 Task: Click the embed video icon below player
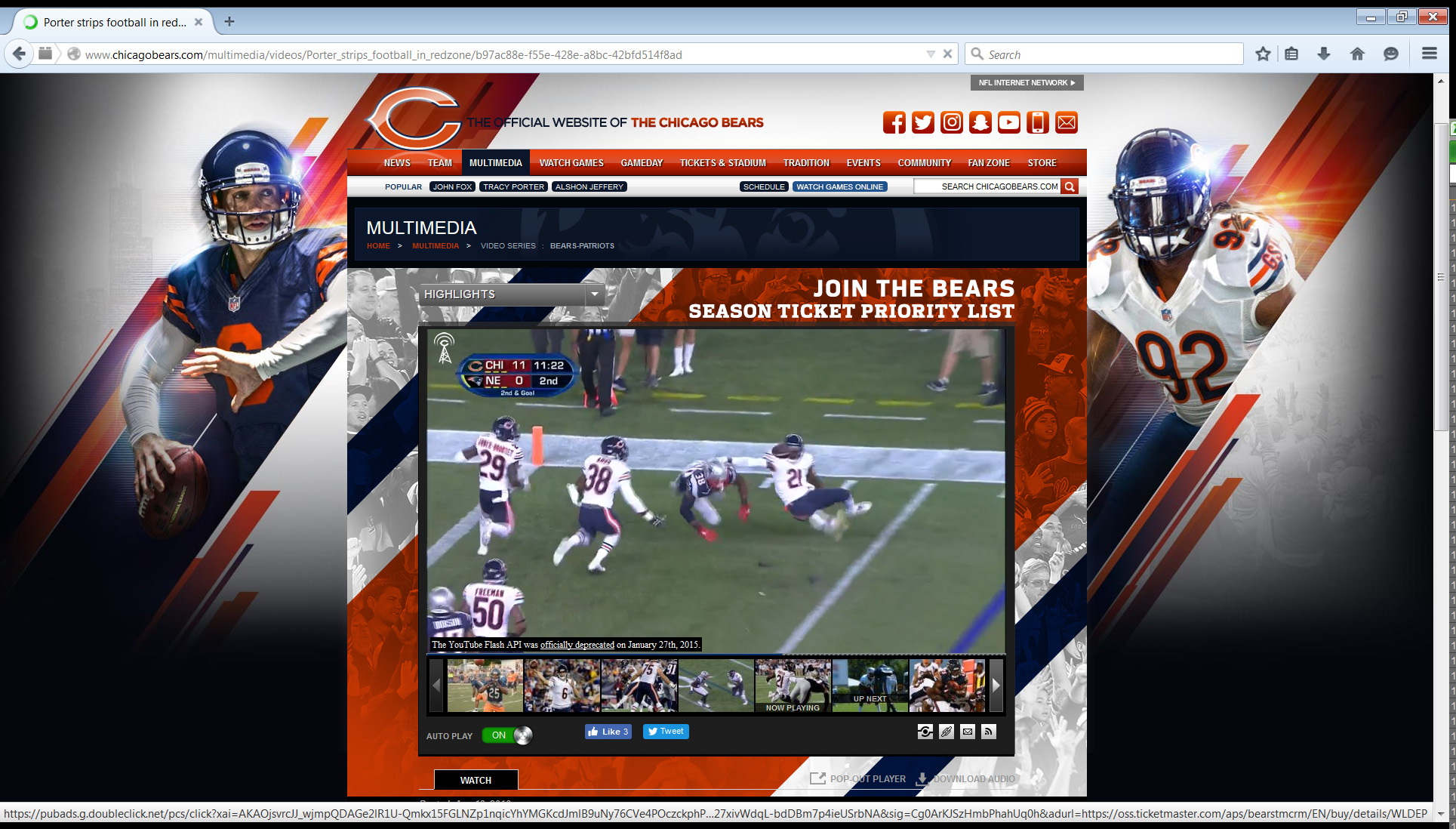[925, 732]
